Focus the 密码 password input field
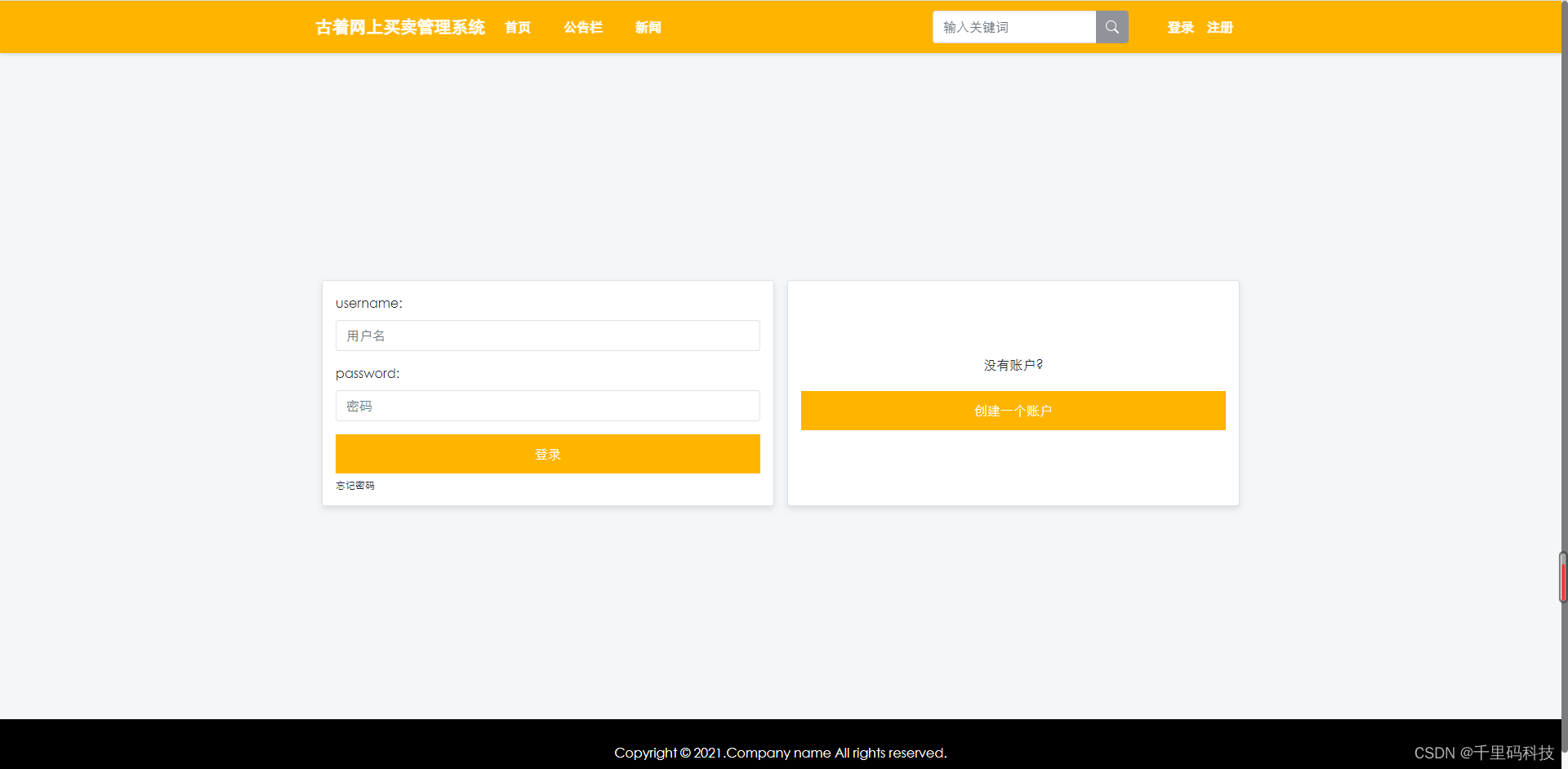 point(548,406)
